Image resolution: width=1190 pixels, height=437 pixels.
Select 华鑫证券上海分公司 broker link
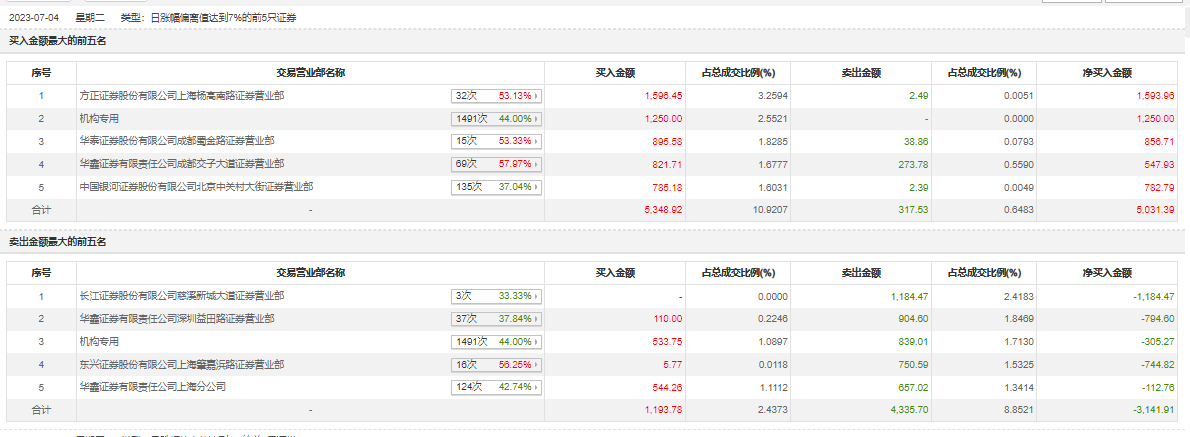153,387
